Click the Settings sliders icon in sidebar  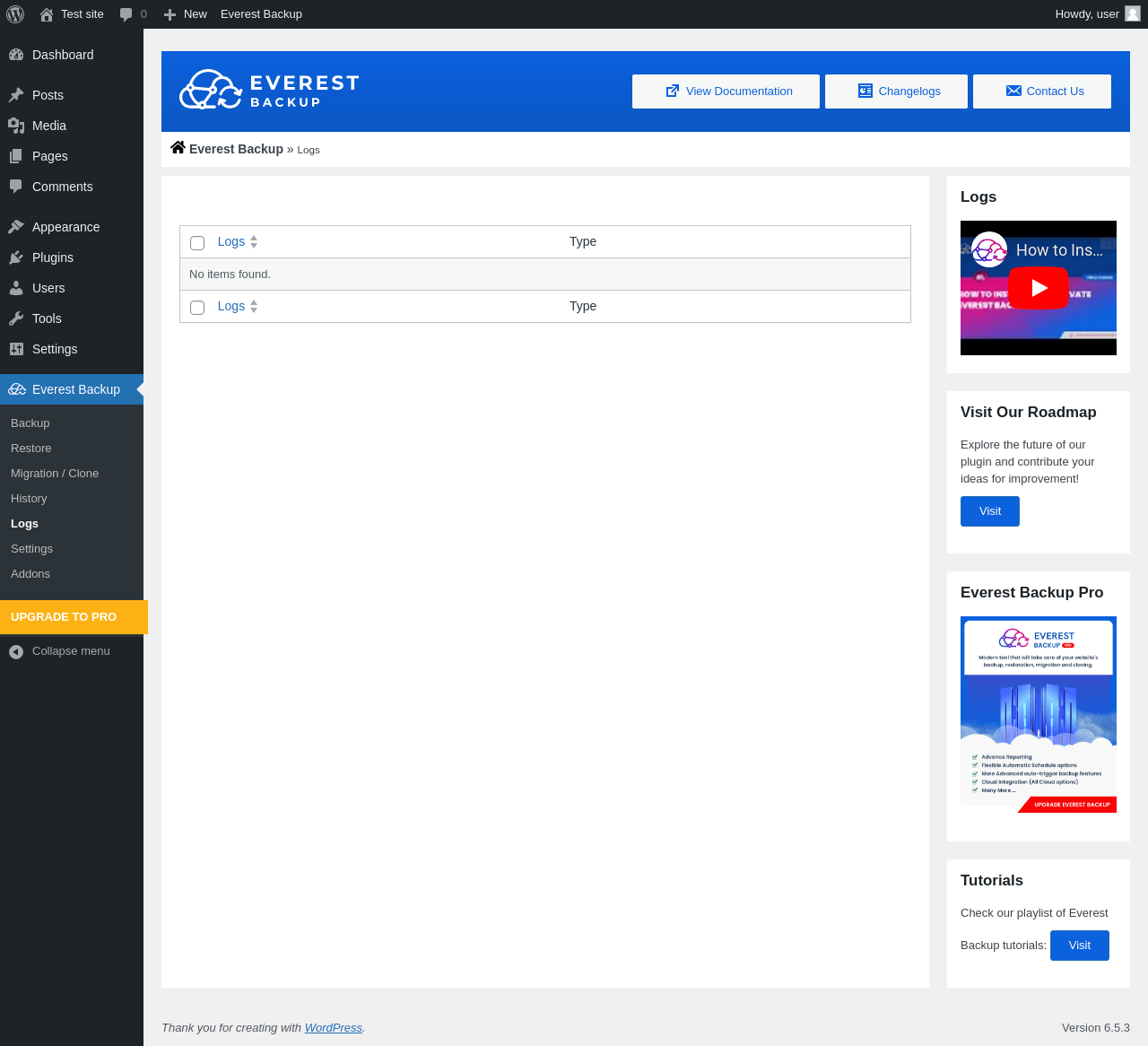click(16, 349)
